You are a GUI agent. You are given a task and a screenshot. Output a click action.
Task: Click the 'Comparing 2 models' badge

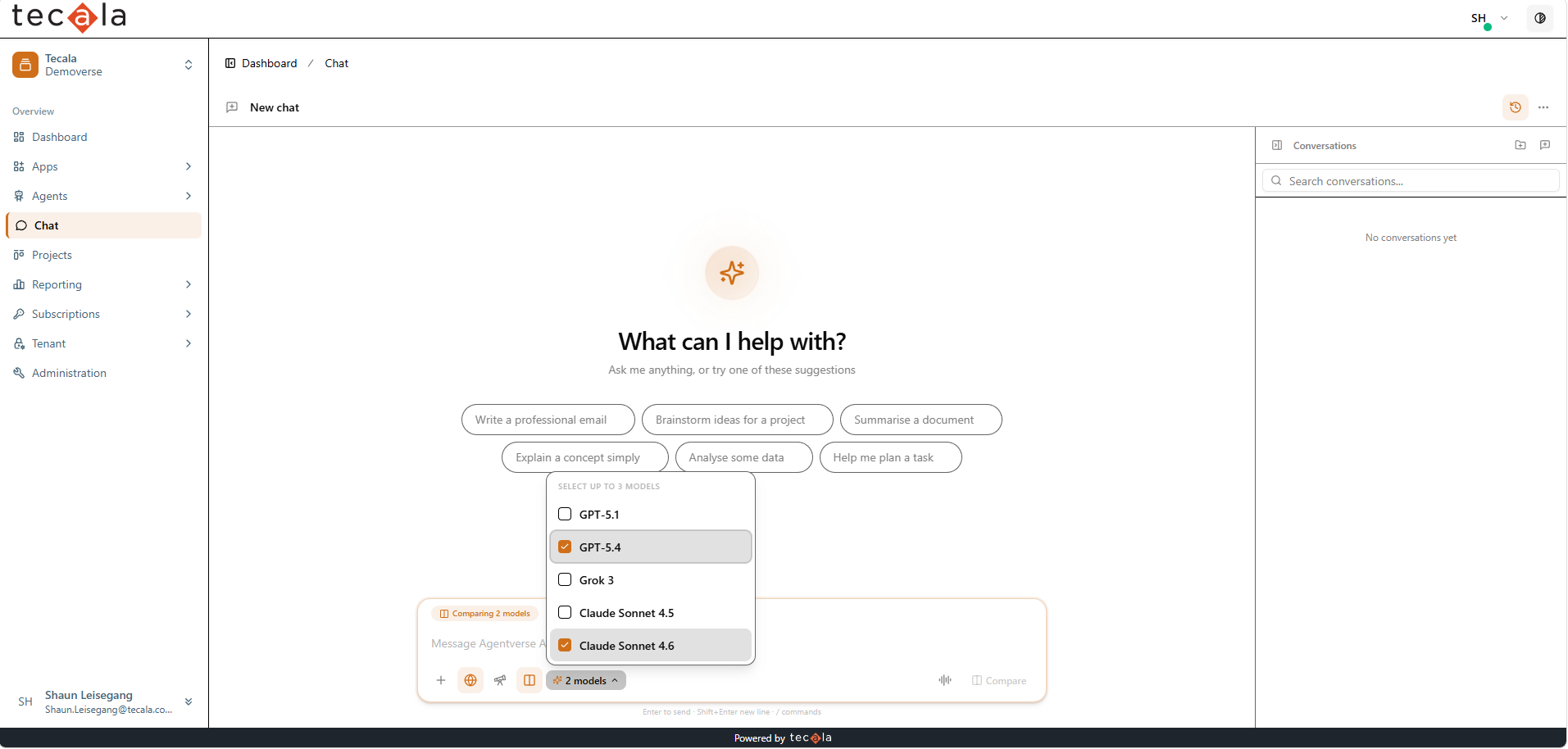(x=485, y=613)
